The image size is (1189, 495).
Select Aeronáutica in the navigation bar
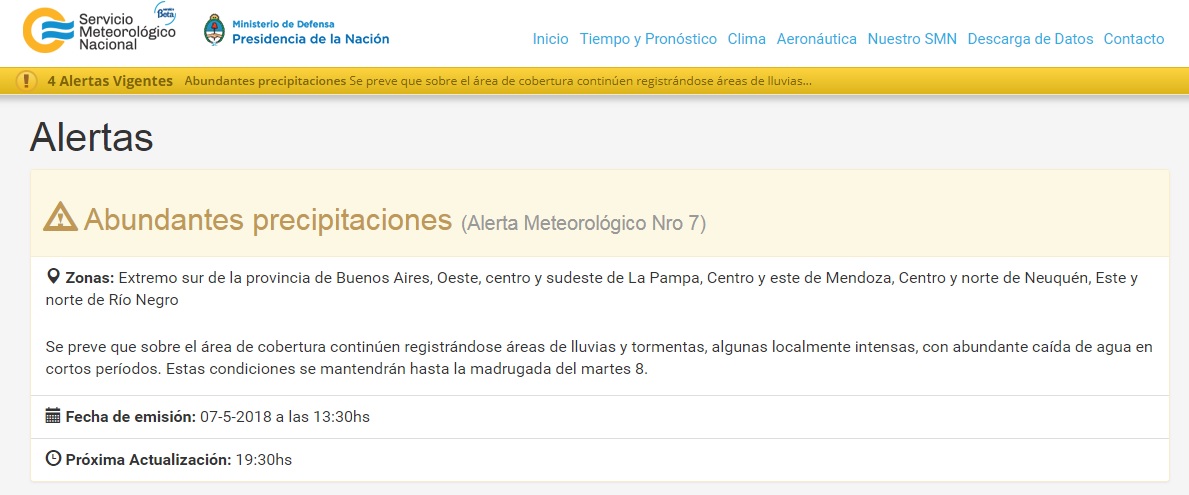[x=816, y=39]
